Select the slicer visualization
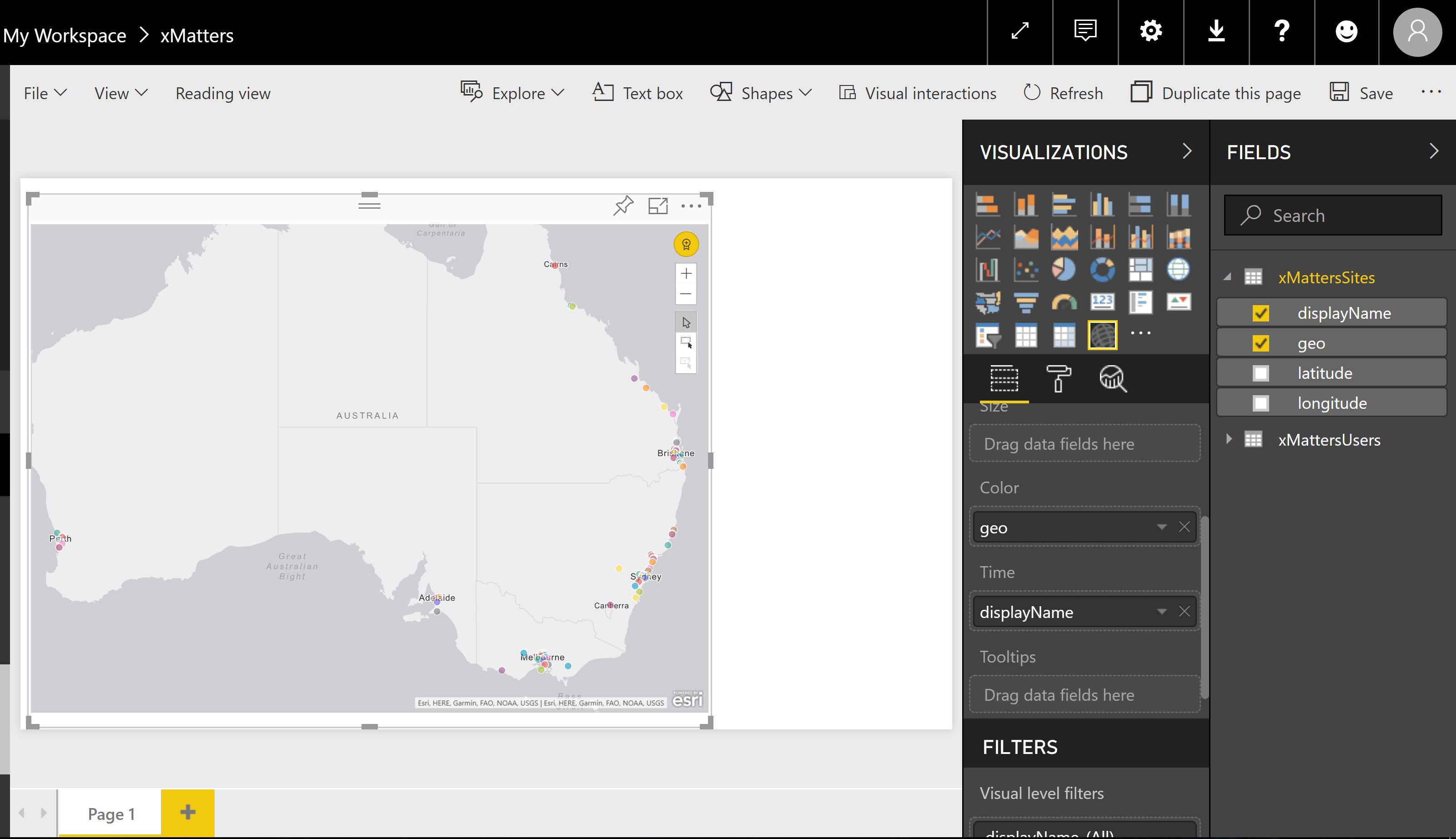The width and height of the screenshot is (1456, 839). pos(988,335)
